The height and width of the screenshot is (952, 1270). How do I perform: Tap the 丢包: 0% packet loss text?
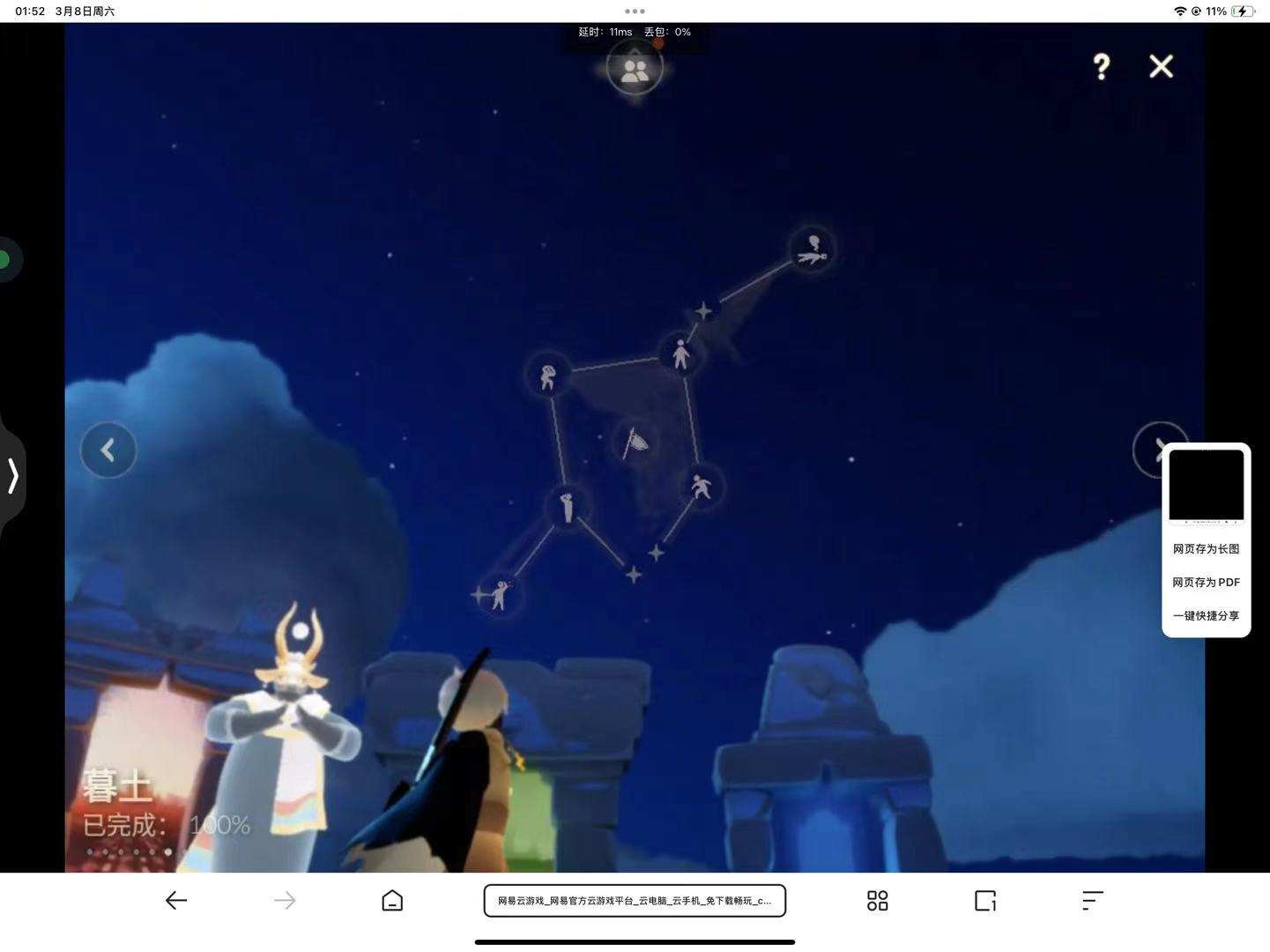pyautogui.click(x=667, y=32)
